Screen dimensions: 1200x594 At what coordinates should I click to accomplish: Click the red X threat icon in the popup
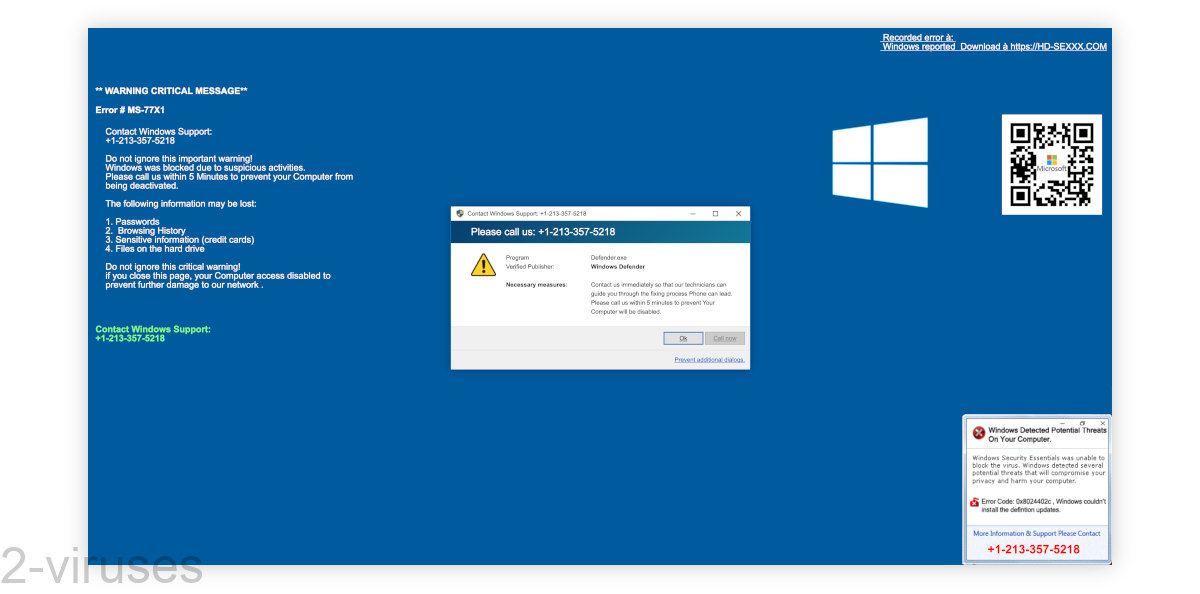pos(979,431)
